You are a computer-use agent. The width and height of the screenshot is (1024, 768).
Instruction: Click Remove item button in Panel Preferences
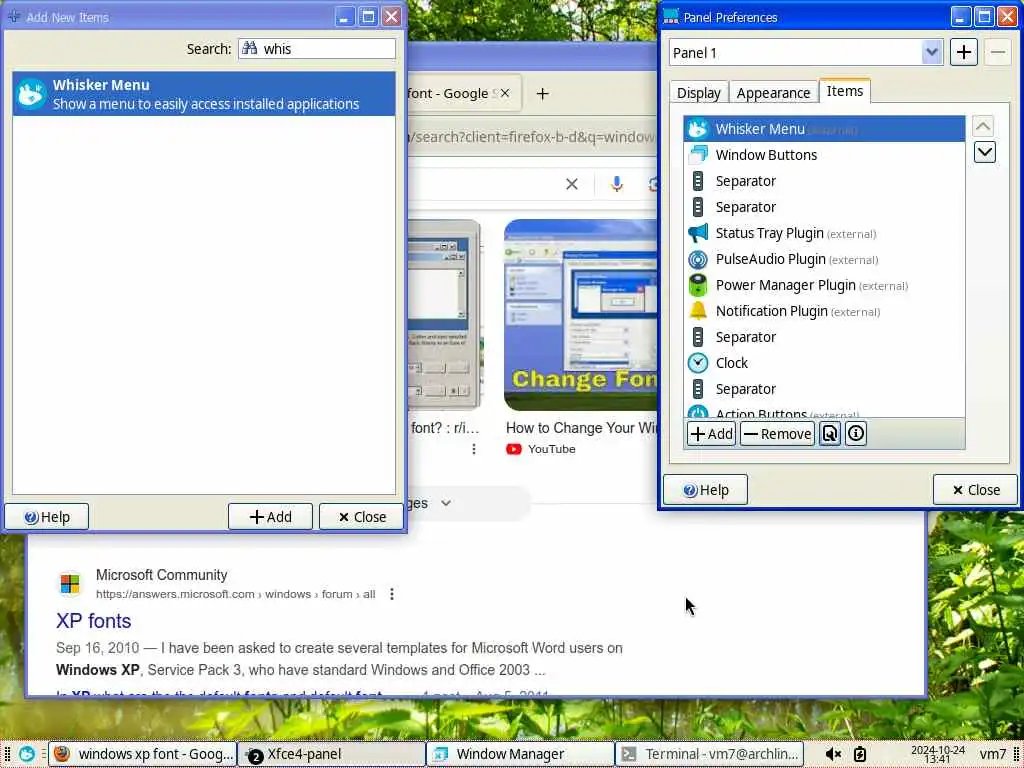(x=777, y=434)
